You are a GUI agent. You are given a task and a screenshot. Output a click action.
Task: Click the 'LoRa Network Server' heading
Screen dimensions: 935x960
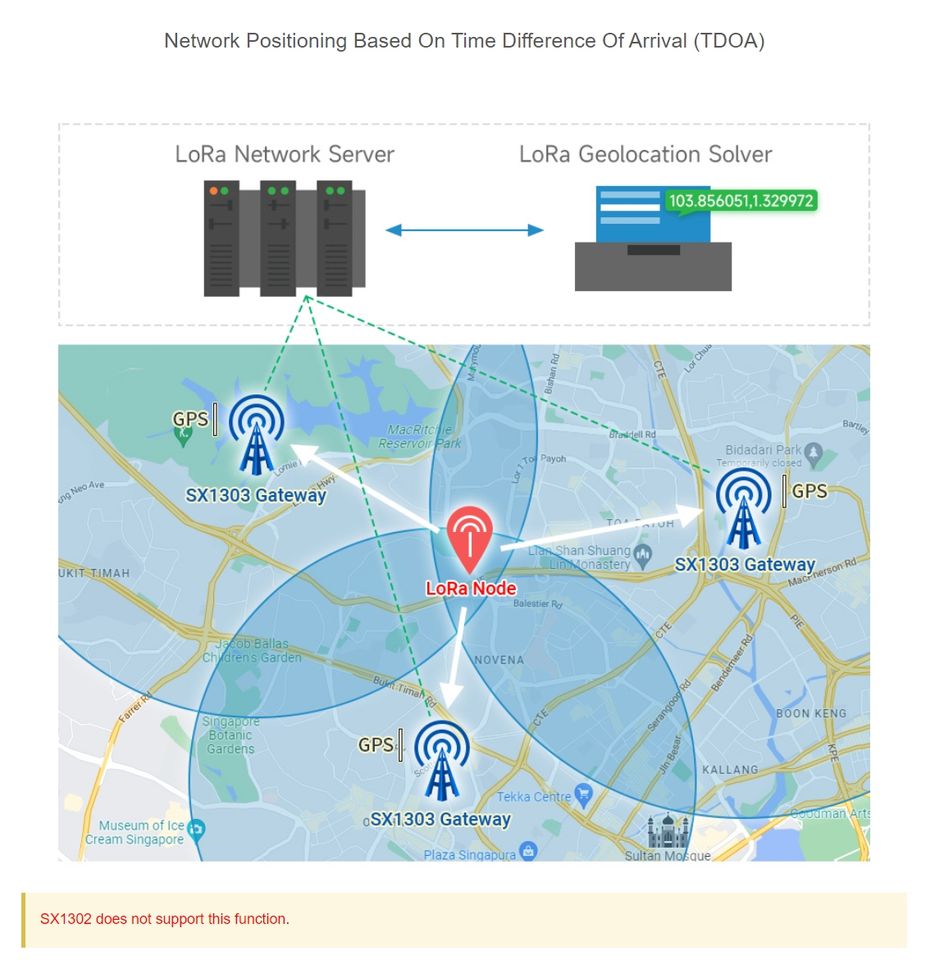[285, 154]
